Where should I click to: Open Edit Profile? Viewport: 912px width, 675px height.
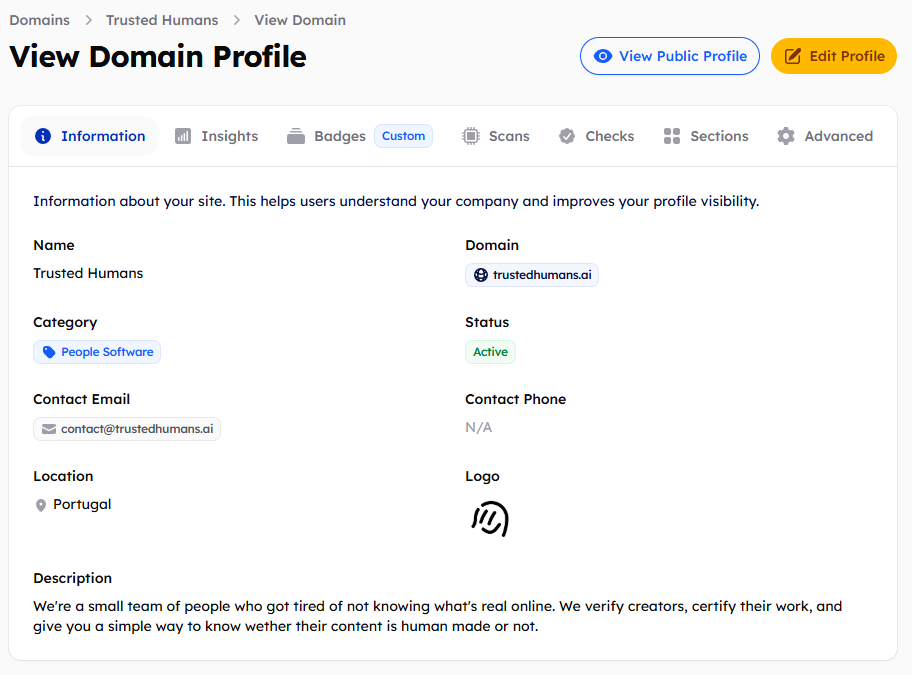point(834,56)
